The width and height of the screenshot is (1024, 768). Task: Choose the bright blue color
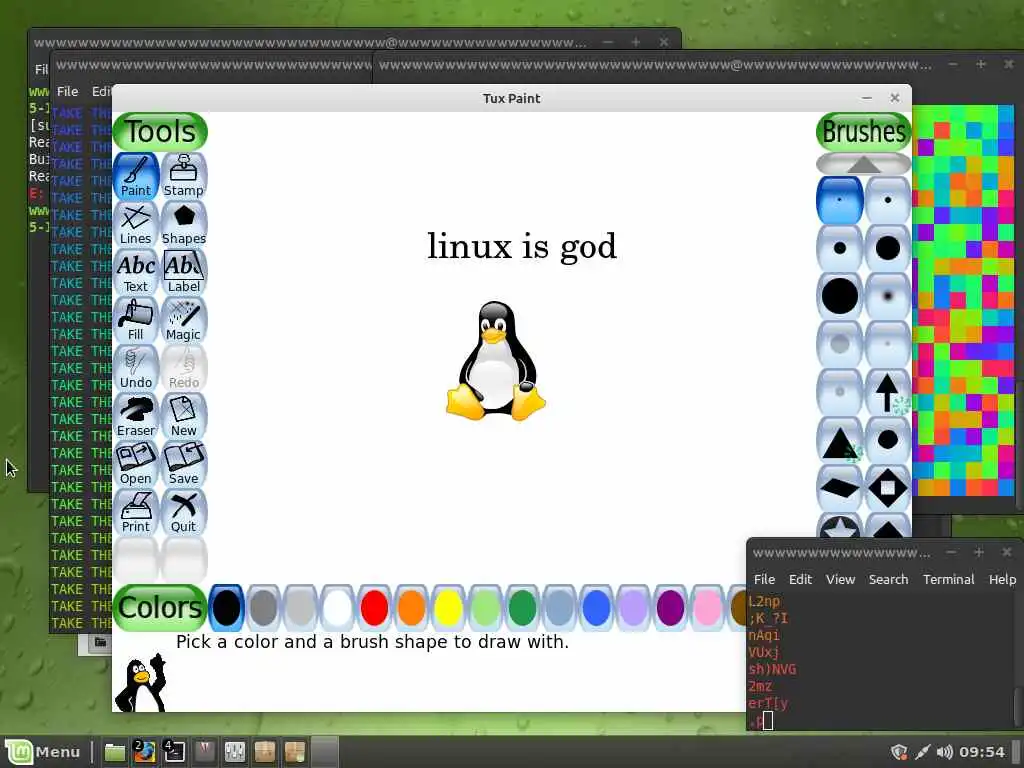pyautogui.click(x=596, y=608)
